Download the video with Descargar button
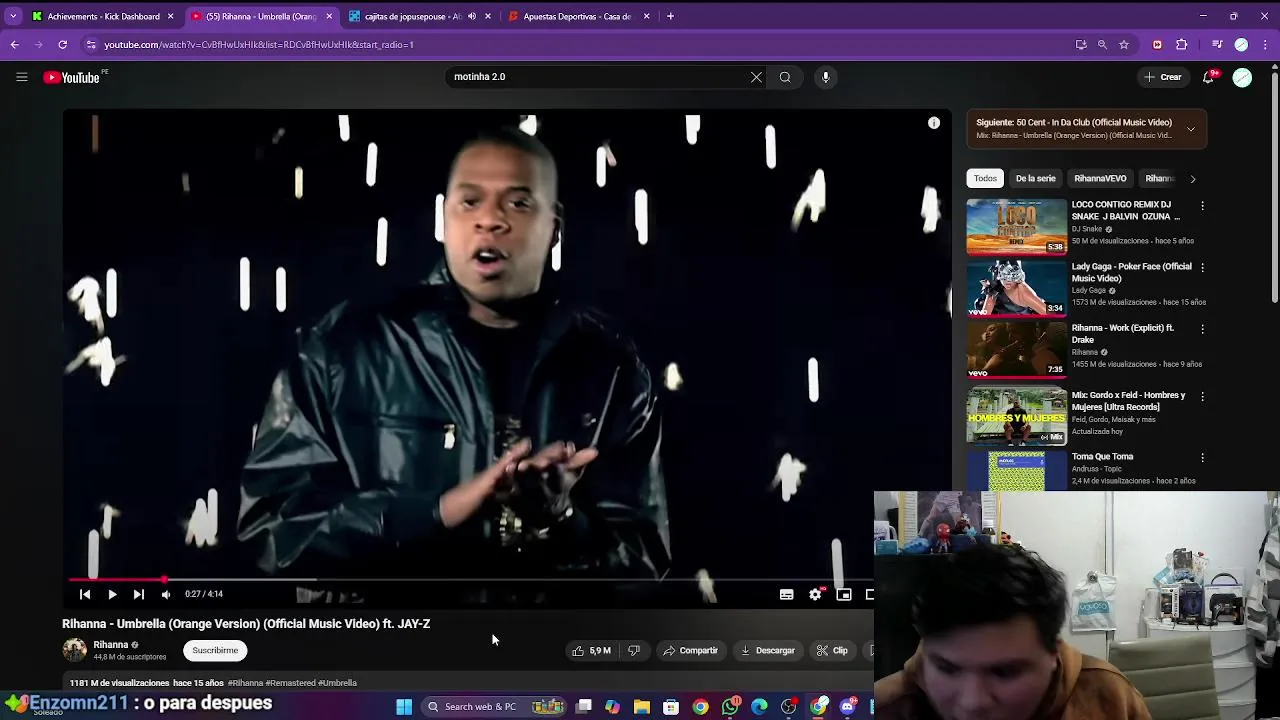This screenshot has width=1280, height=720. 767,650
